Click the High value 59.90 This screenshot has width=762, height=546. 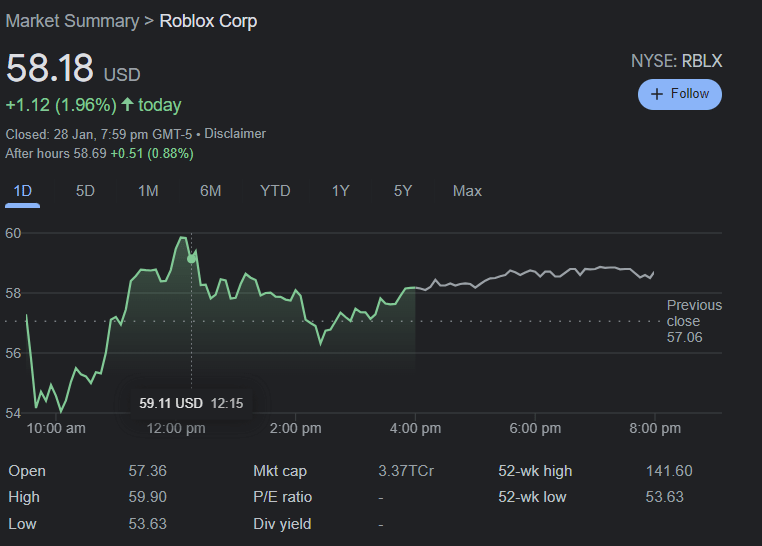pyautogui.click(x=147, y=497)
